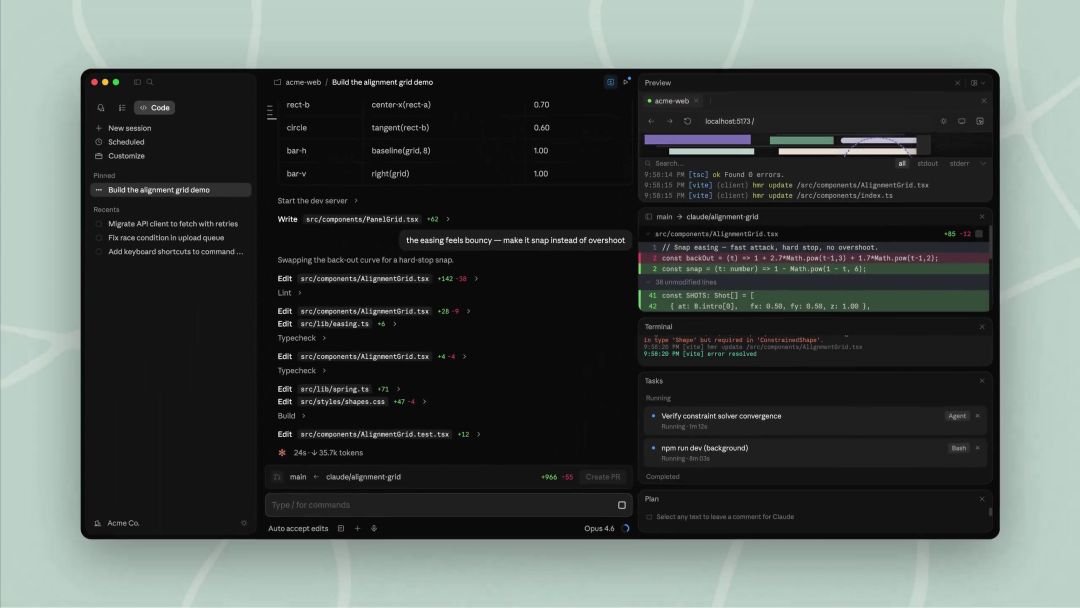
Task: Open the chat view icon beside Code
Action: (x=101, y=107)
